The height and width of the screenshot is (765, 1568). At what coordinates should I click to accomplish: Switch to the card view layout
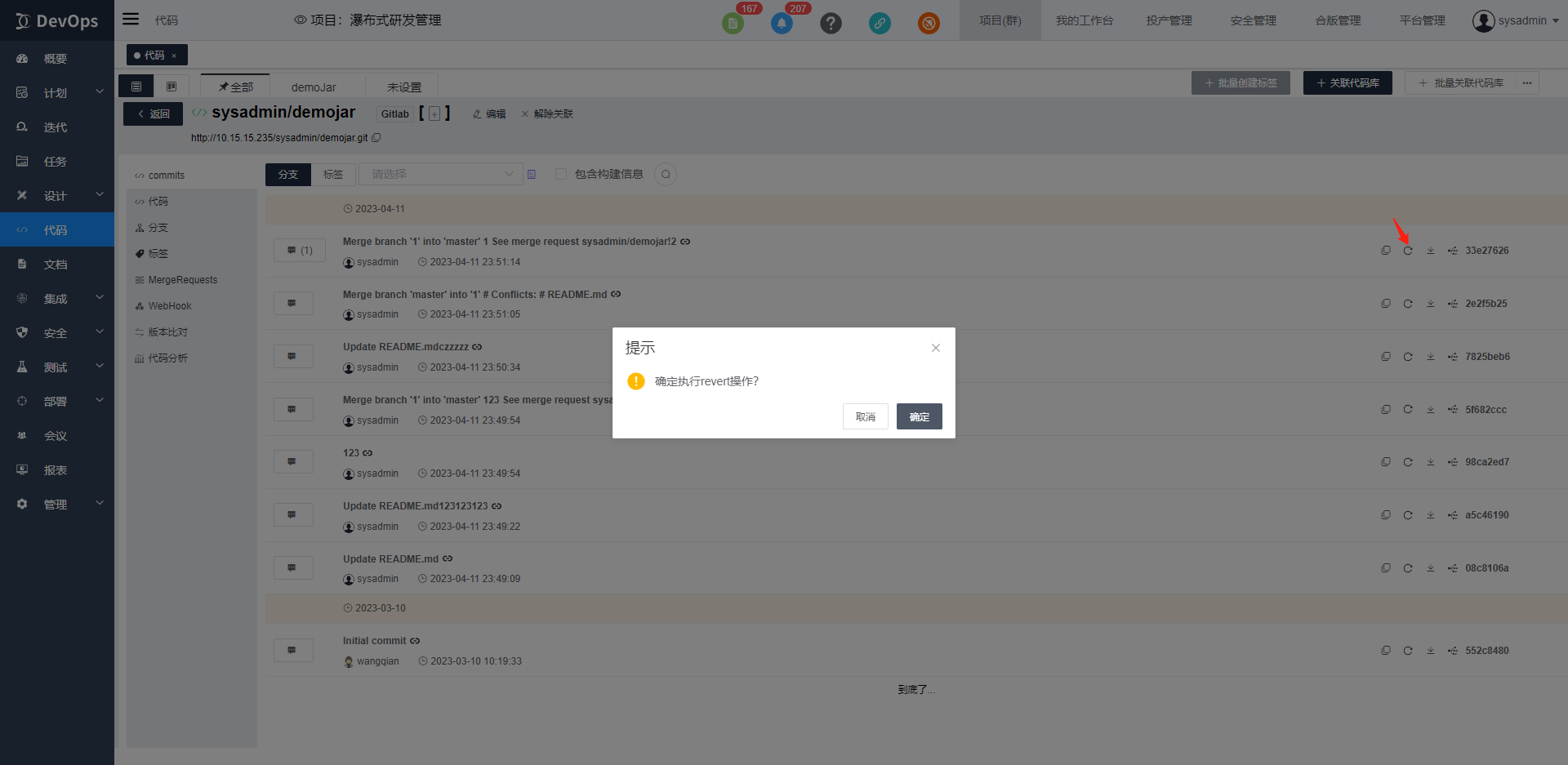point(171,87)
